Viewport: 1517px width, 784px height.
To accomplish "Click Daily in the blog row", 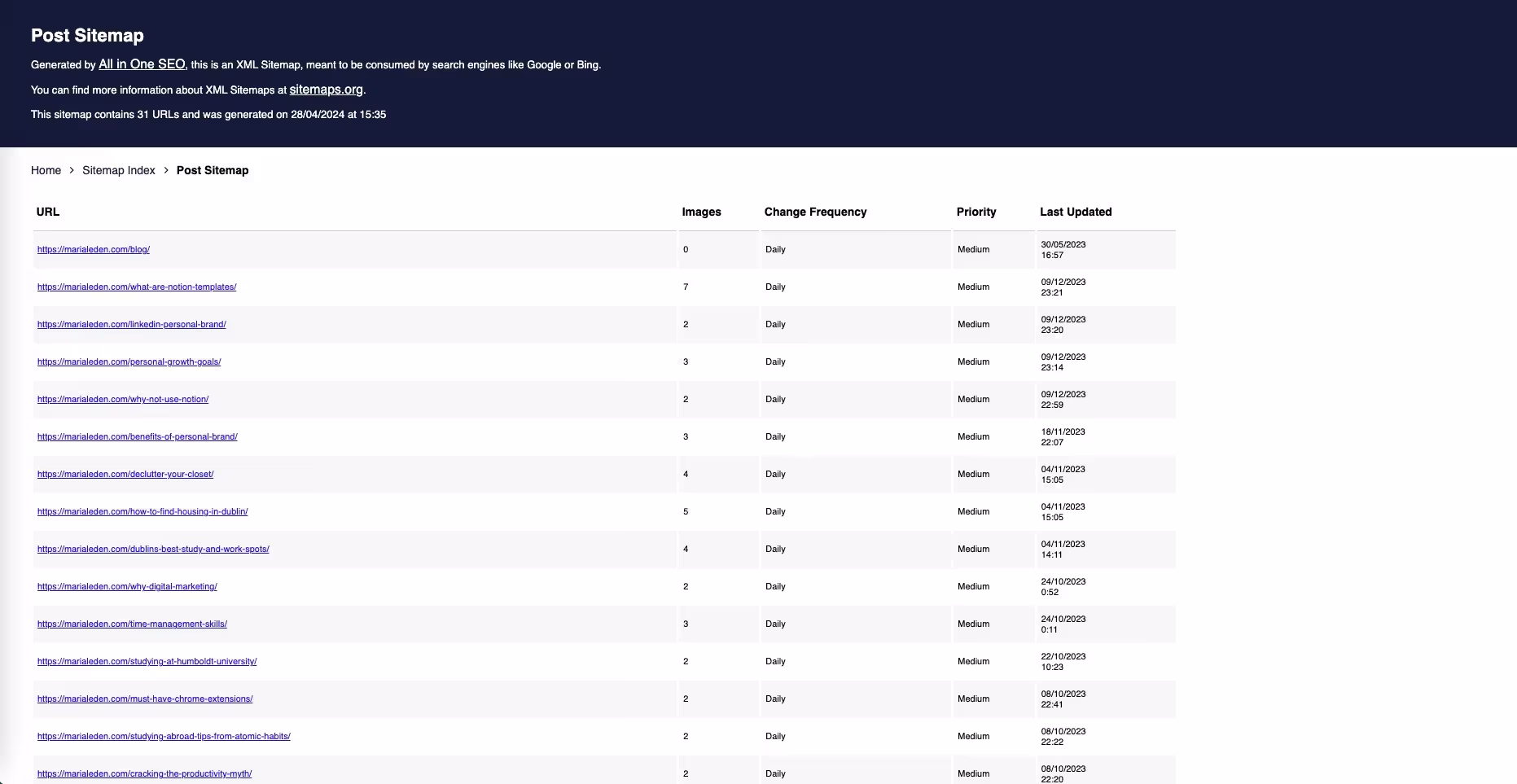I will [775, 249].
